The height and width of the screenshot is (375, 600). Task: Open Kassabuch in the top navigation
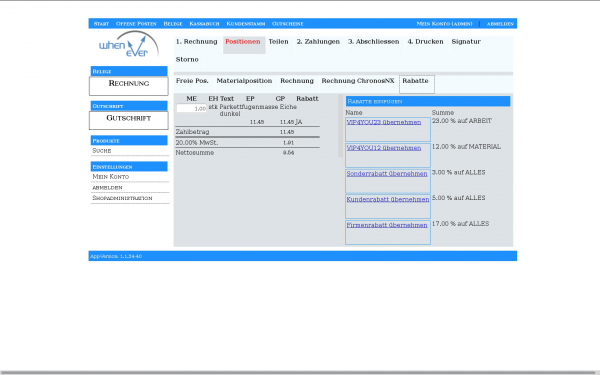pos(204,24)
